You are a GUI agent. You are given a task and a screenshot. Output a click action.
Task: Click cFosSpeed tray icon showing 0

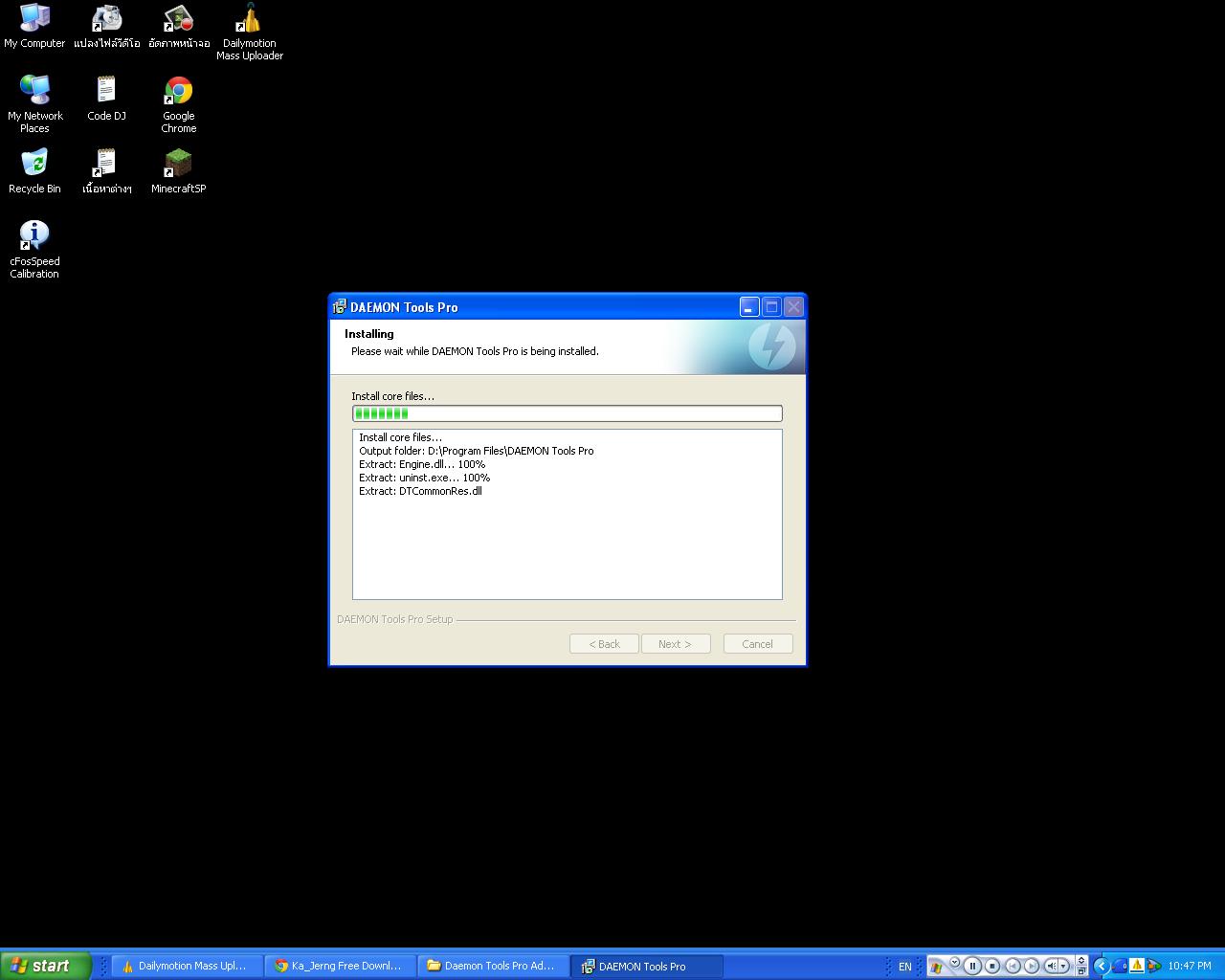pyautogui.click(x=1119, y=966)
